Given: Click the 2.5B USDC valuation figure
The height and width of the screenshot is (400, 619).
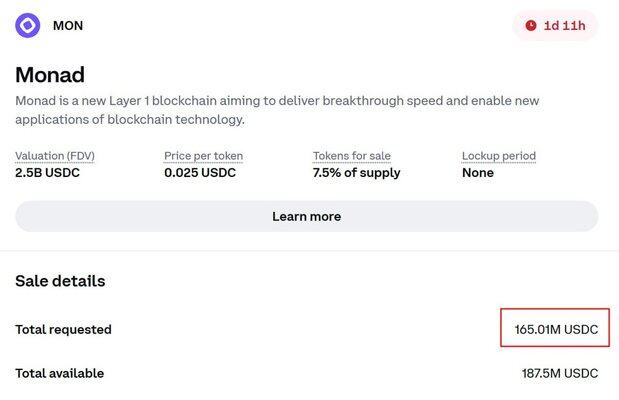Looking at the screenshot, I should coord(47,173).
